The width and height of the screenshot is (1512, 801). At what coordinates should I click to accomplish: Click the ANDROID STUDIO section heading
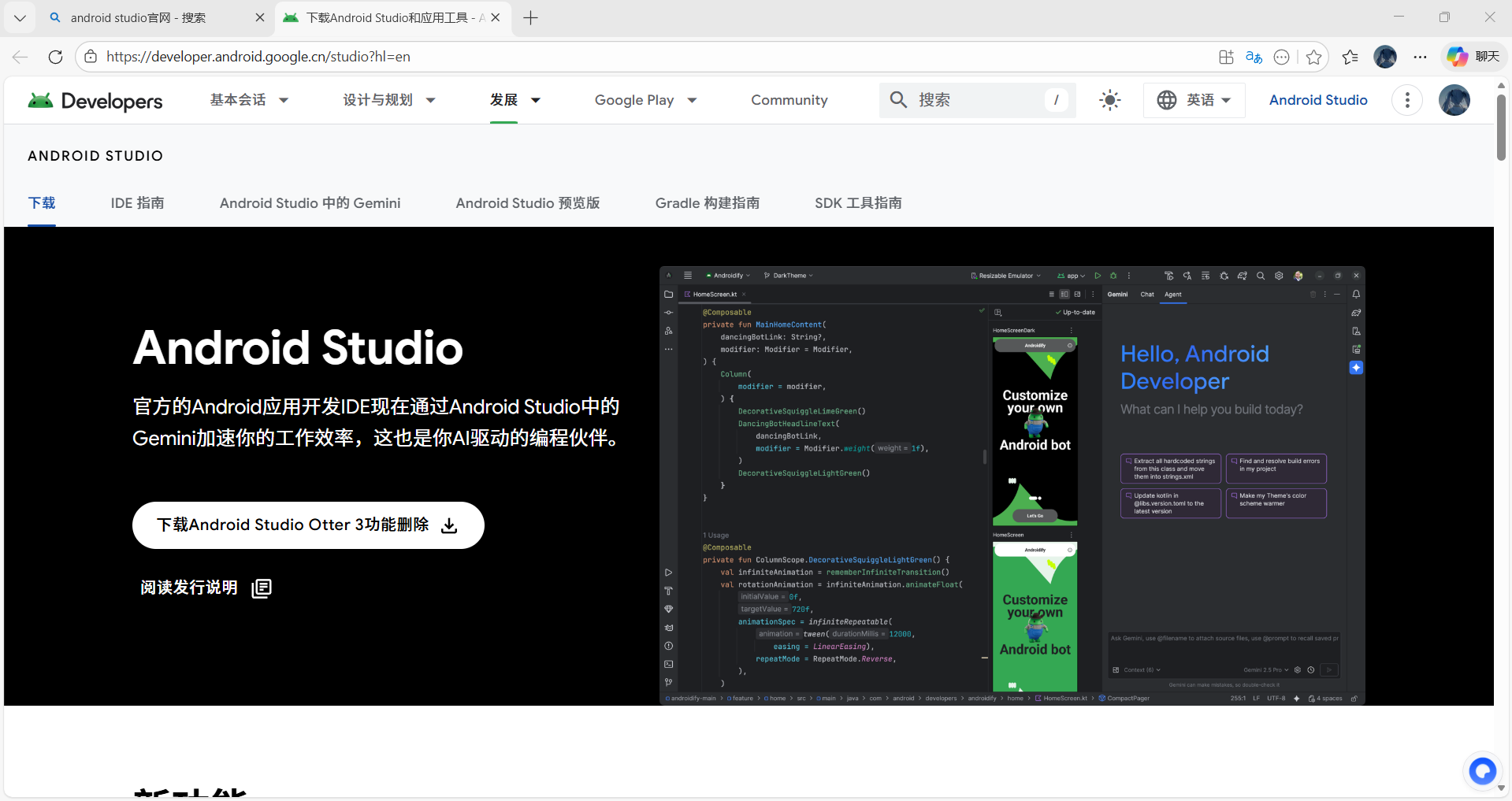(x=95, y=156)
